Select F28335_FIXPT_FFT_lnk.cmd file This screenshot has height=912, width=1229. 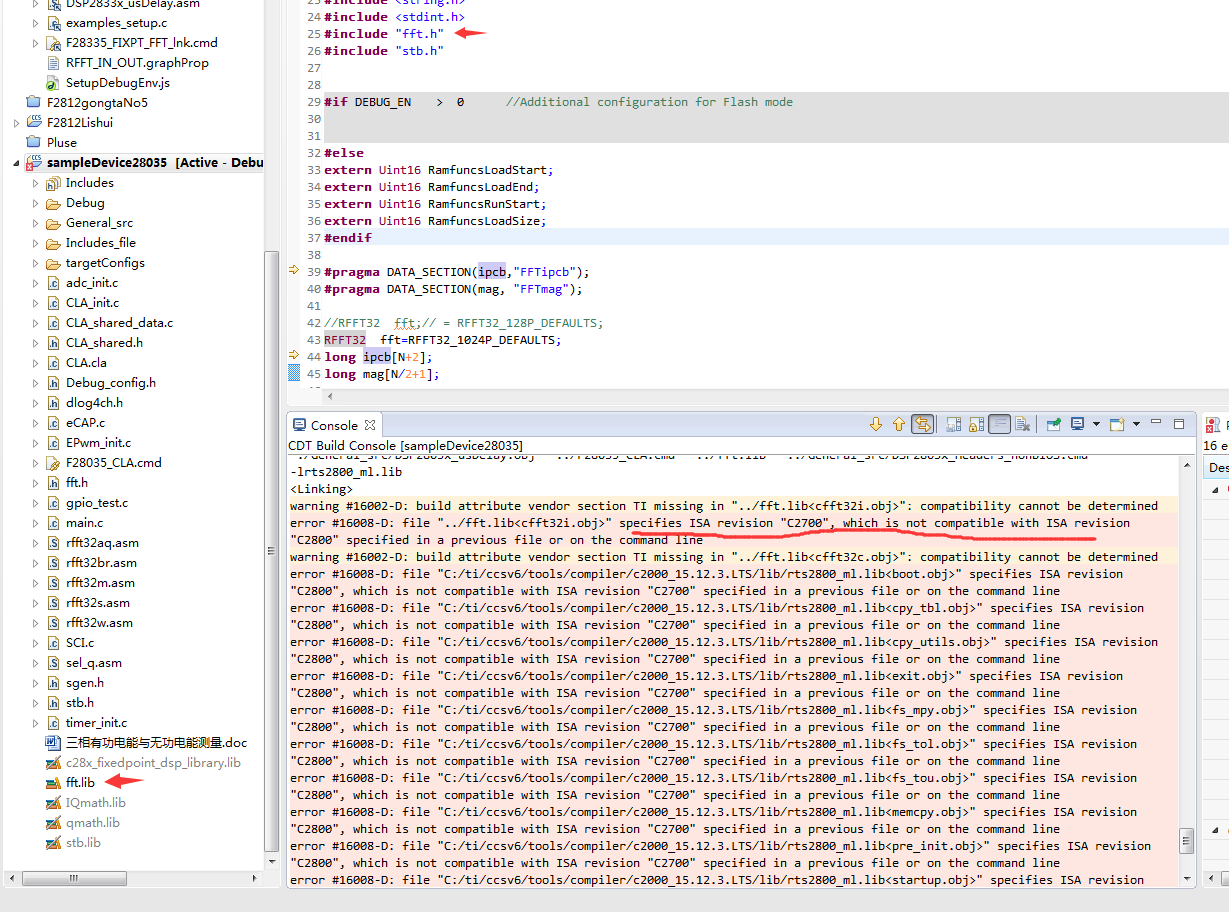[141, 42]
